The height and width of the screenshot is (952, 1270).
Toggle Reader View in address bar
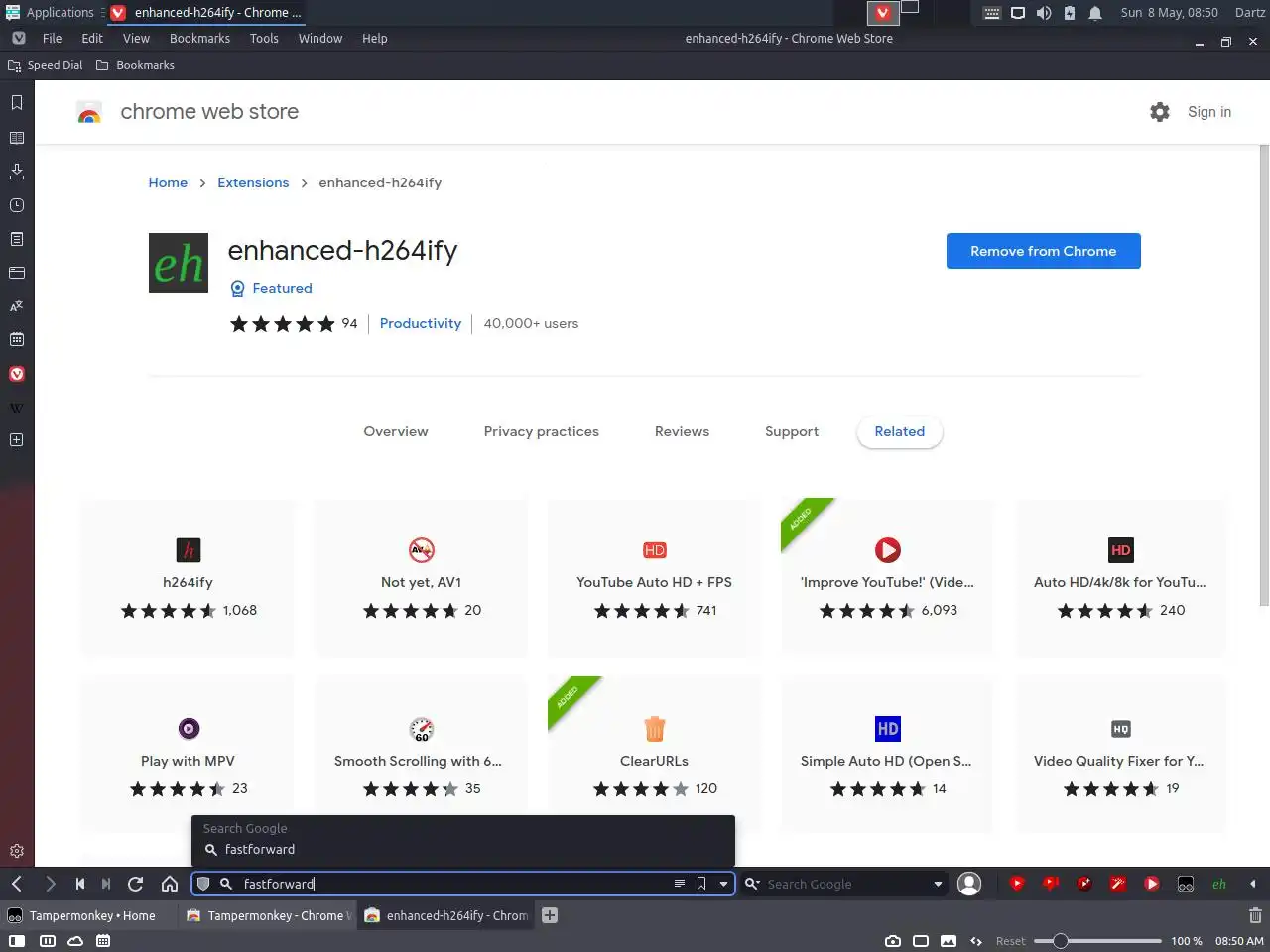point(680,884)
